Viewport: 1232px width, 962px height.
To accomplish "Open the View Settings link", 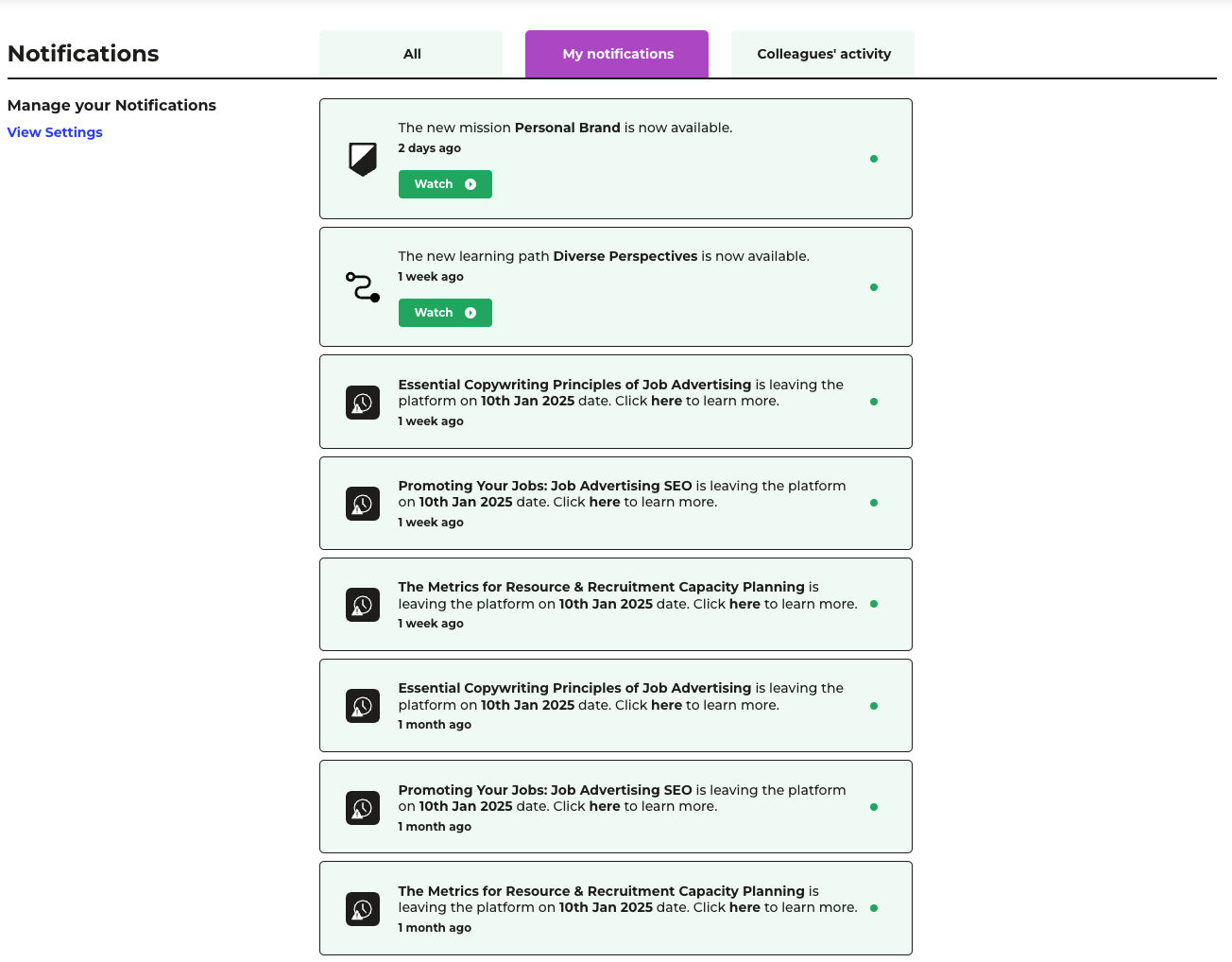I will click(x=55, y=132).
